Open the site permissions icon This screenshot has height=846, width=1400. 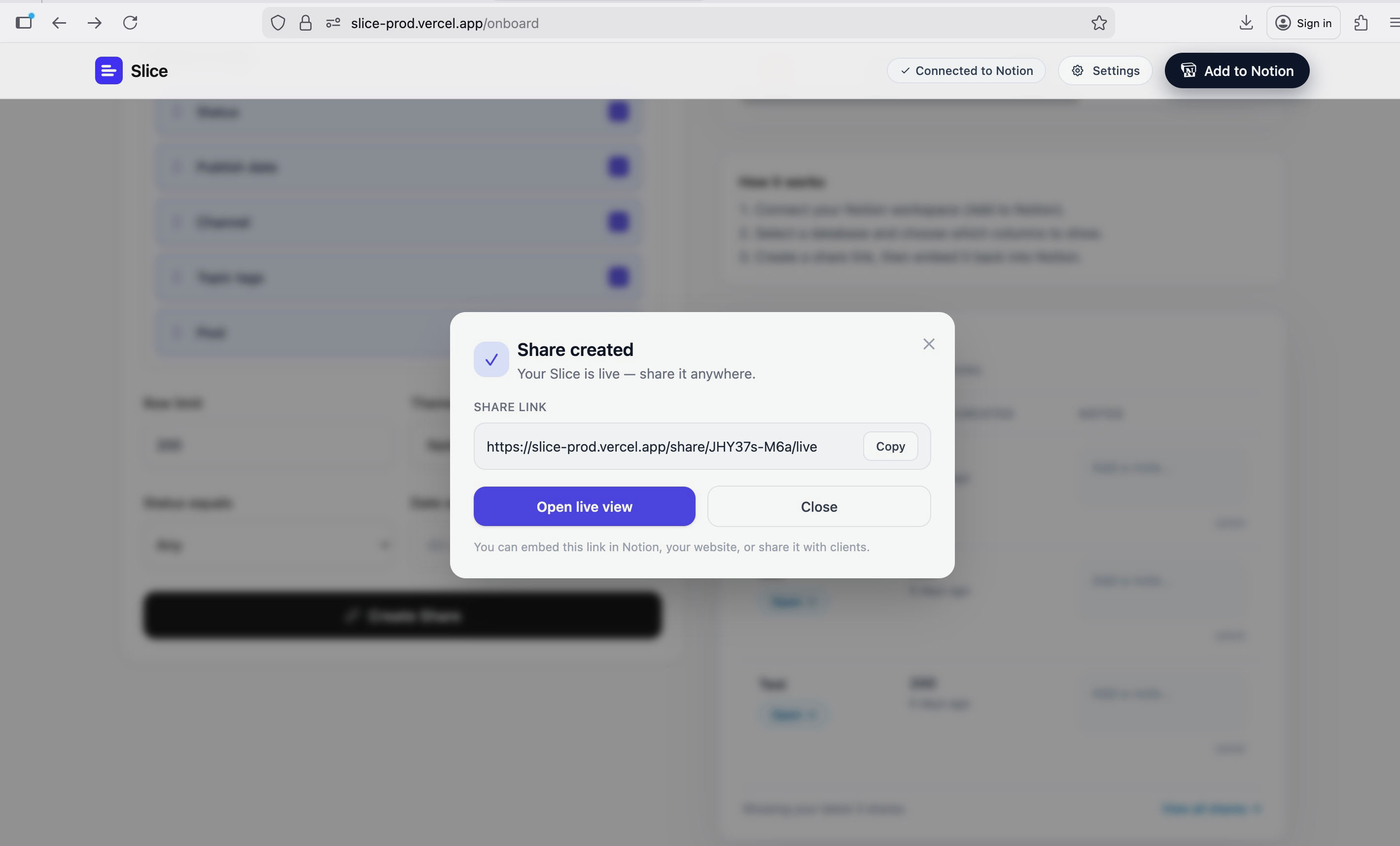point(333,23)
